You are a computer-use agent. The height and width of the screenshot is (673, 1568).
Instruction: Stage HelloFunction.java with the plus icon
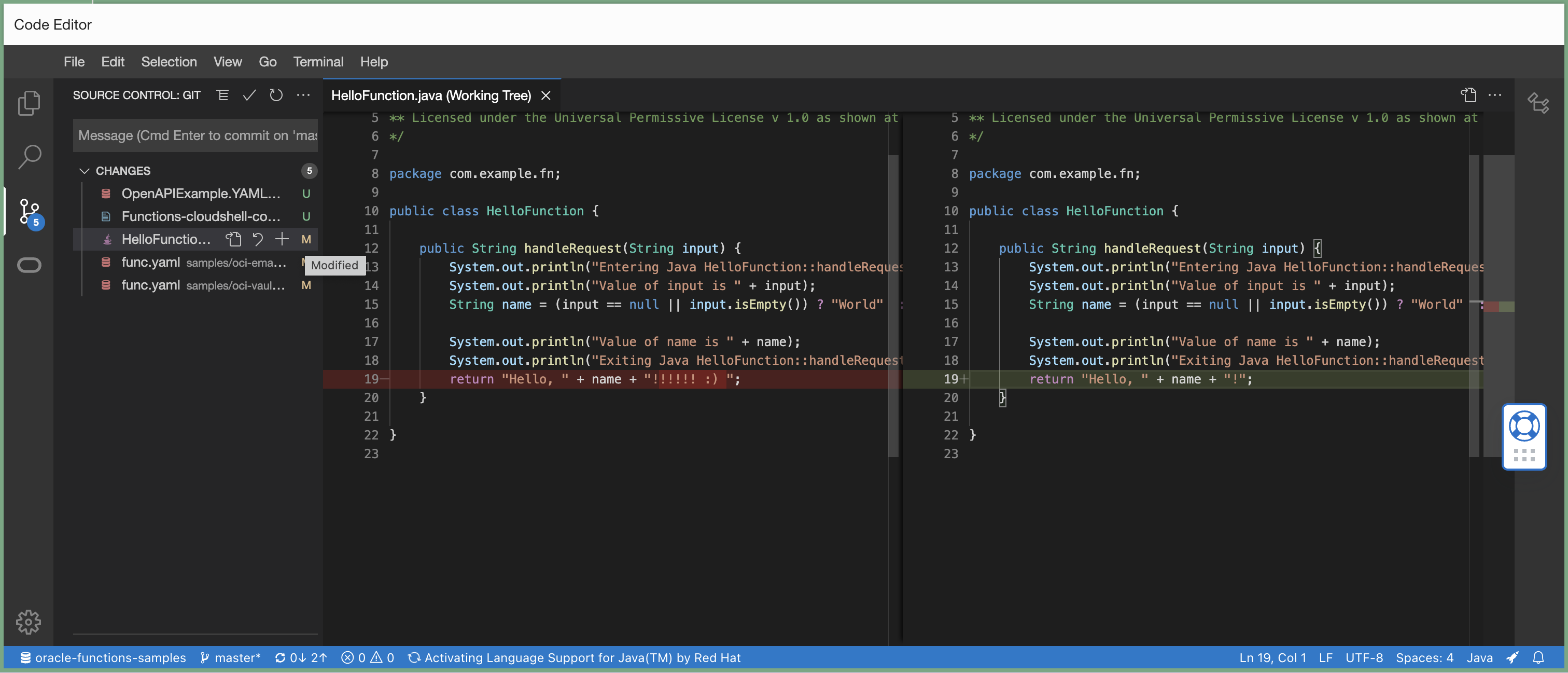coord(282,239)
